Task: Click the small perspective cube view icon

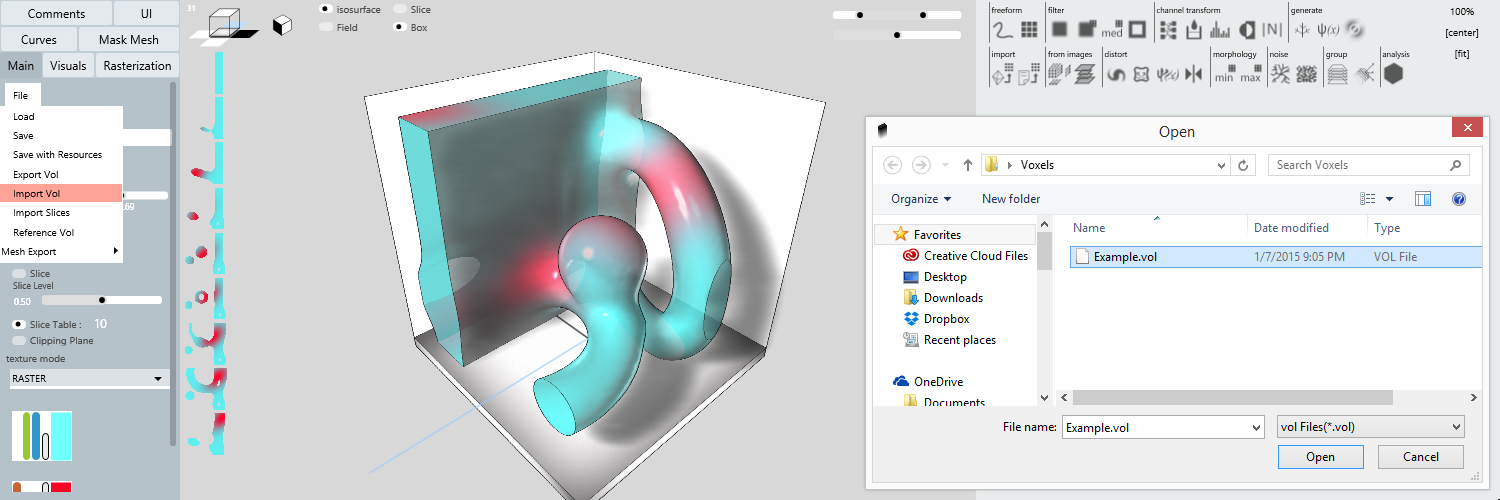Action: (282, 26)
